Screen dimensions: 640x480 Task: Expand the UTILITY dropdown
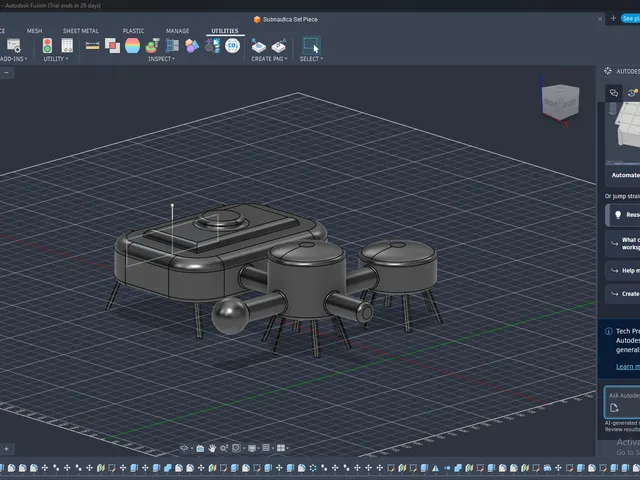(x=56, y=59)
